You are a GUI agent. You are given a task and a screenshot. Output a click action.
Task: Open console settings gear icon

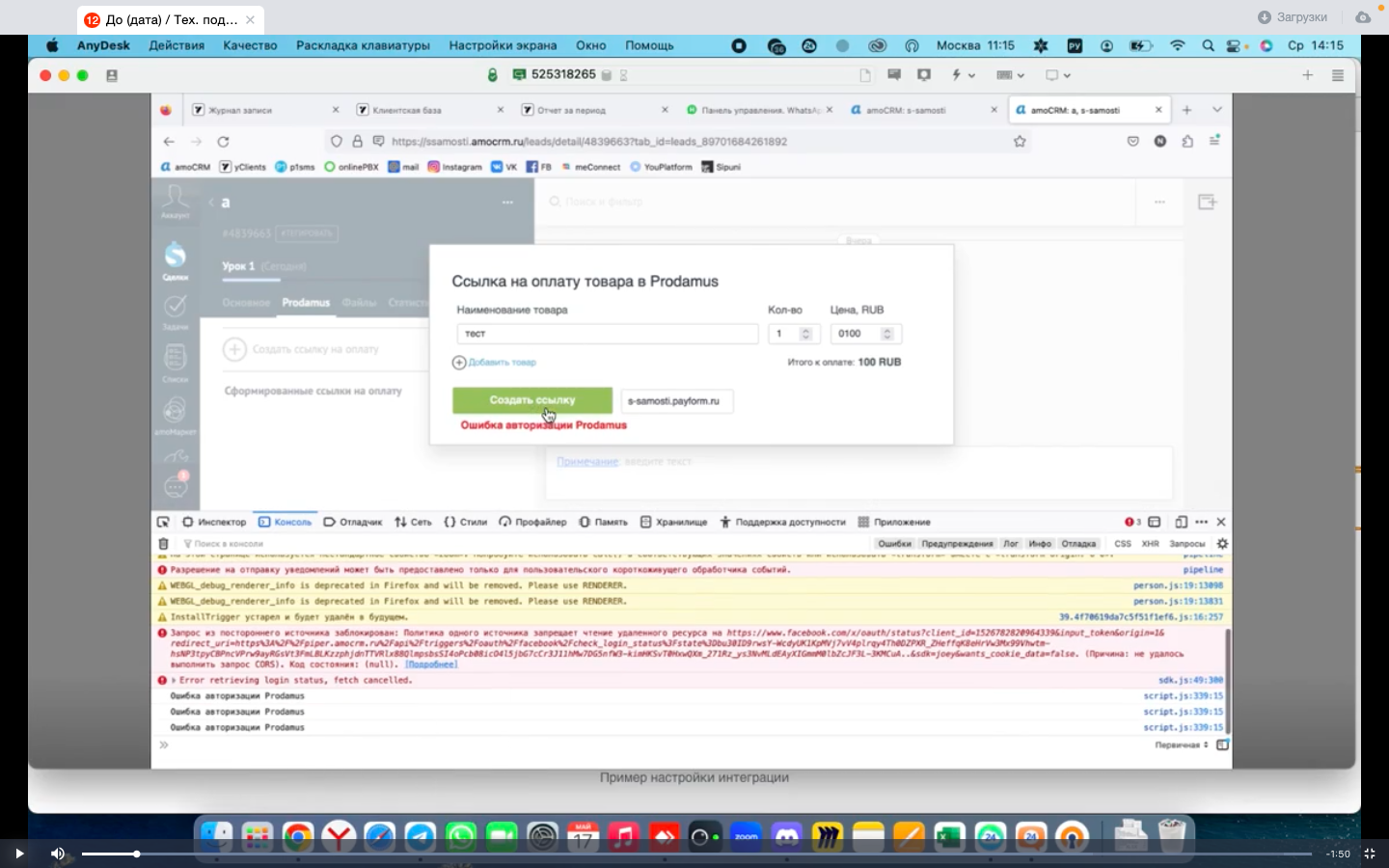[1222, 544]
